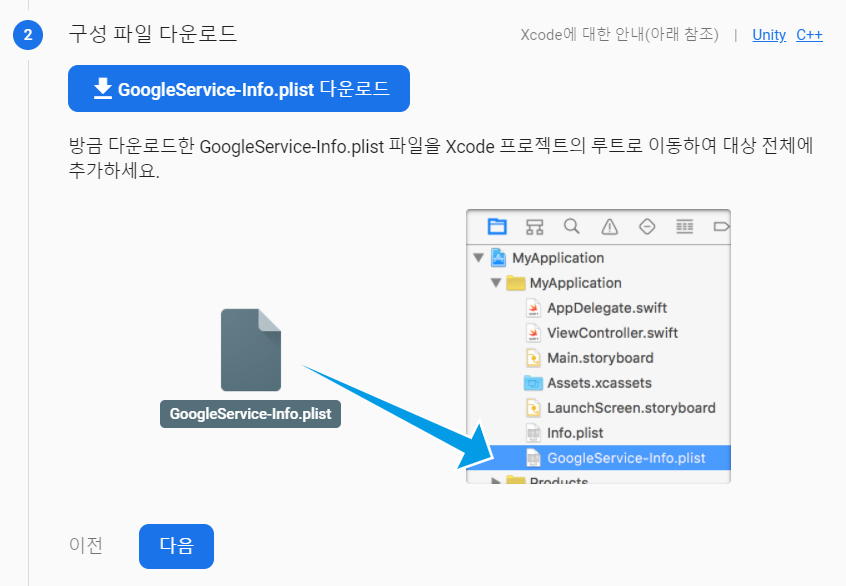Click the gray plist file illustration icon

[x=251, y=350]
